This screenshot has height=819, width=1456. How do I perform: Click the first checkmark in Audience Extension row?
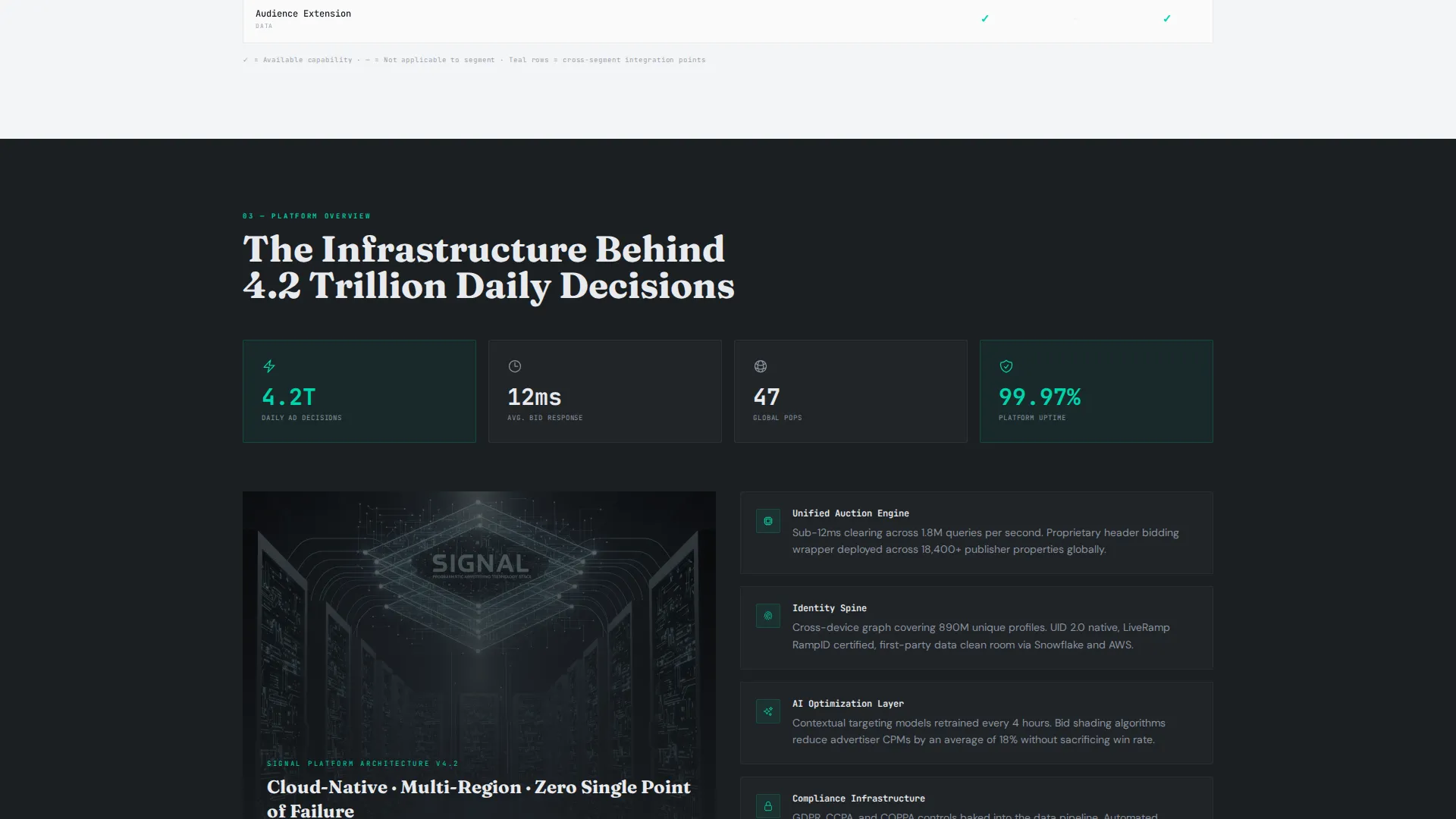pos(985,18)
